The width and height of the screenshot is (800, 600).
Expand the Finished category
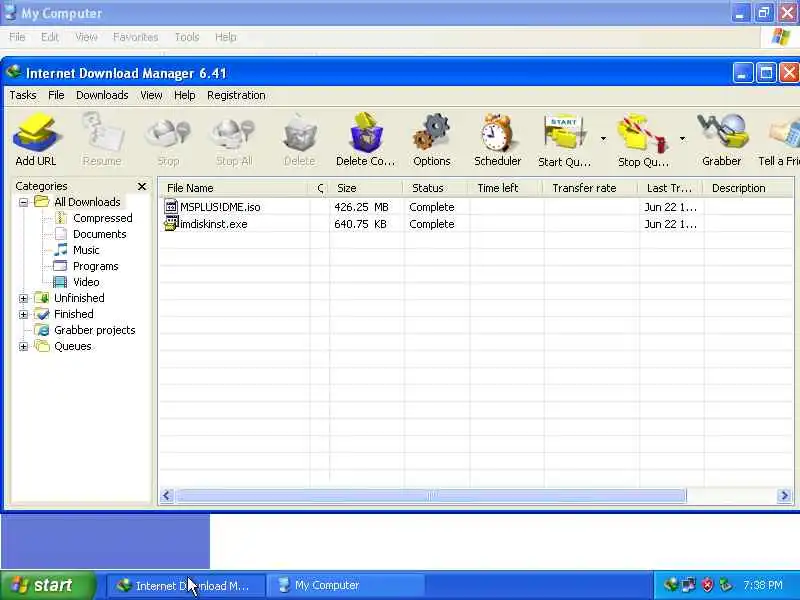click(x=23, y=315)
